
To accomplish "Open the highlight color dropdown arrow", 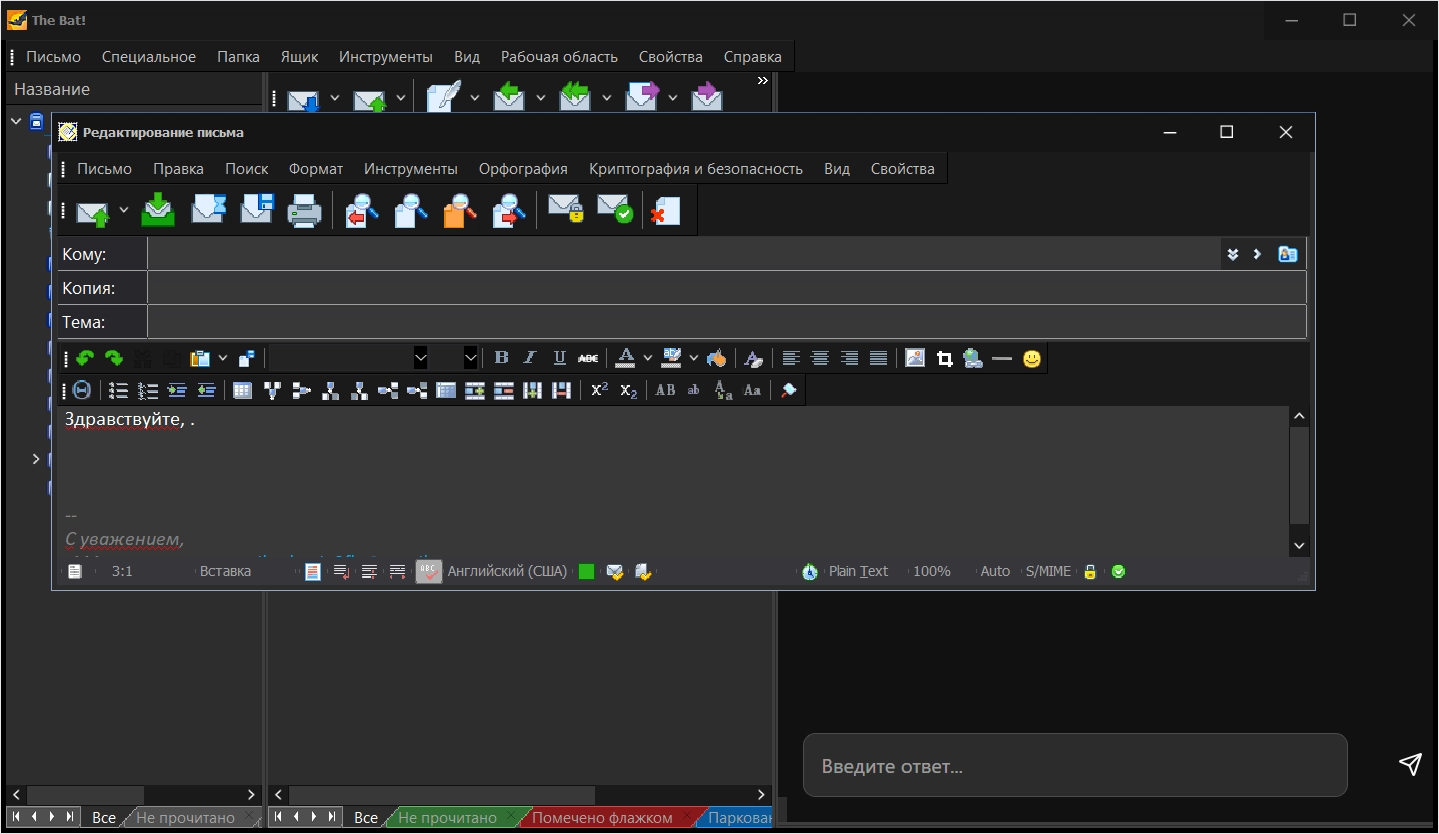I will (x=694, y=358).
